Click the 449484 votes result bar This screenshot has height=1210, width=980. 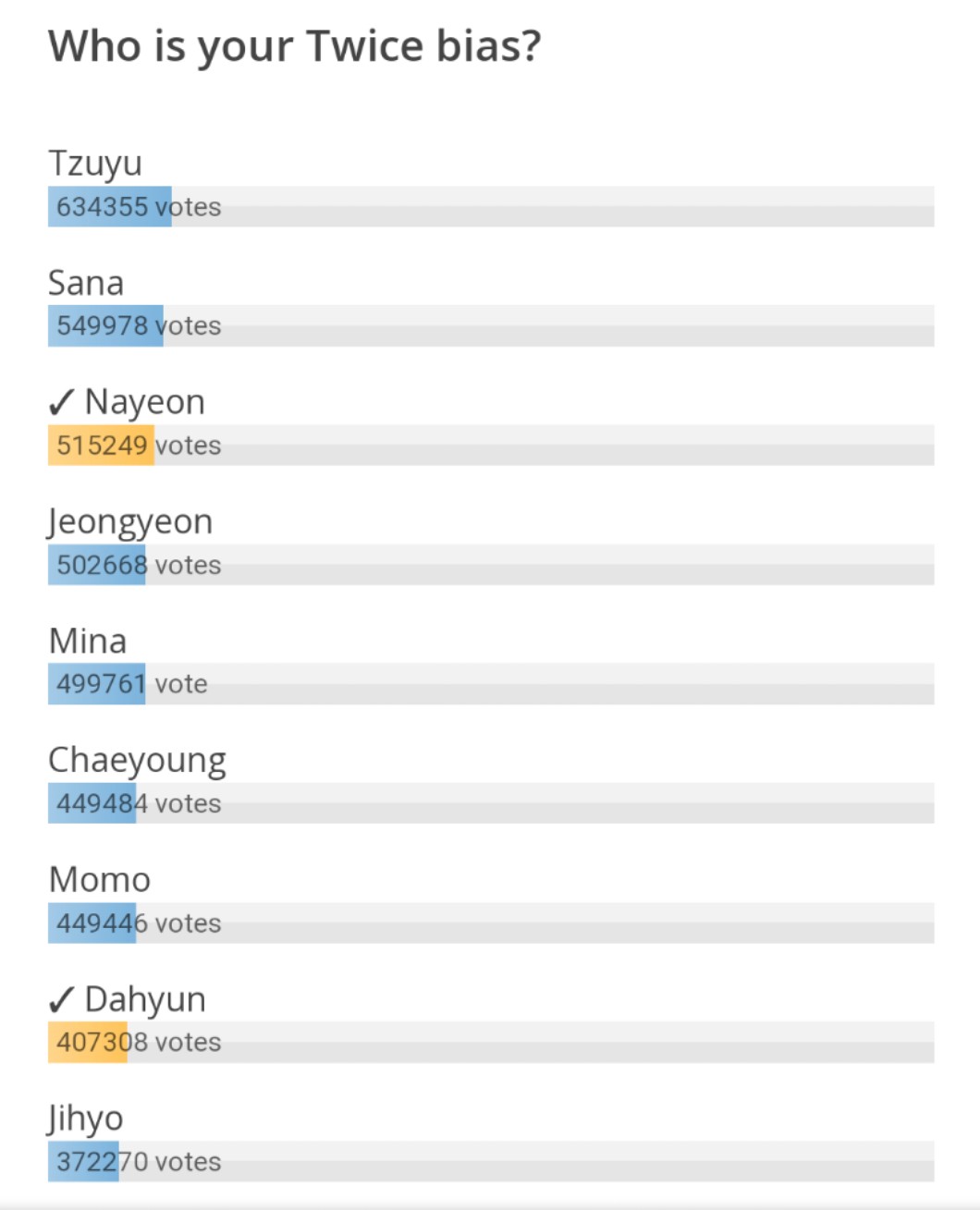92,803
